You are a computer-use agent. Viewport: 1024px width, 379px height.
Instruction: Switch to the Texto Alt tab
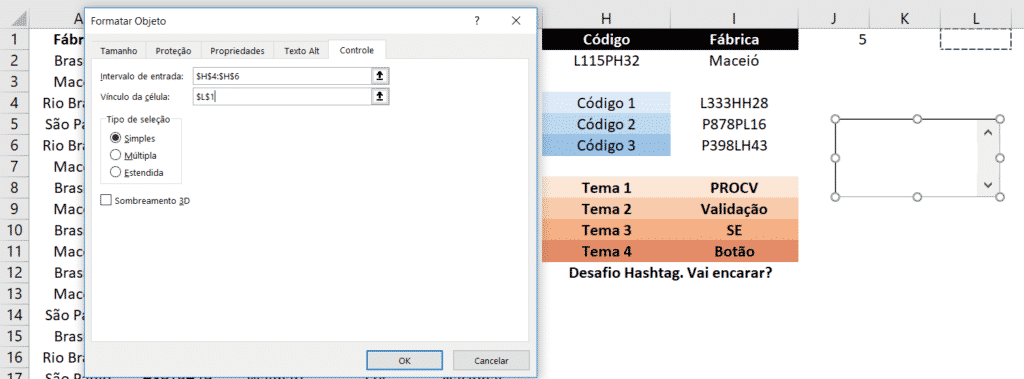[301, 50]
